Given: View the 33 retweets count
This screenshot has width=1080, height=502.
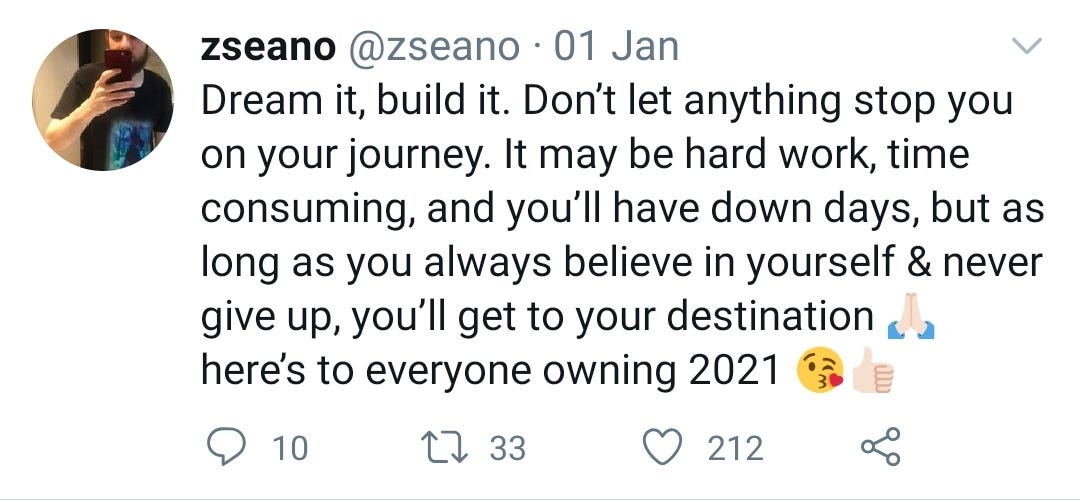Looking at the screenshot, I should tap(507, 448).
